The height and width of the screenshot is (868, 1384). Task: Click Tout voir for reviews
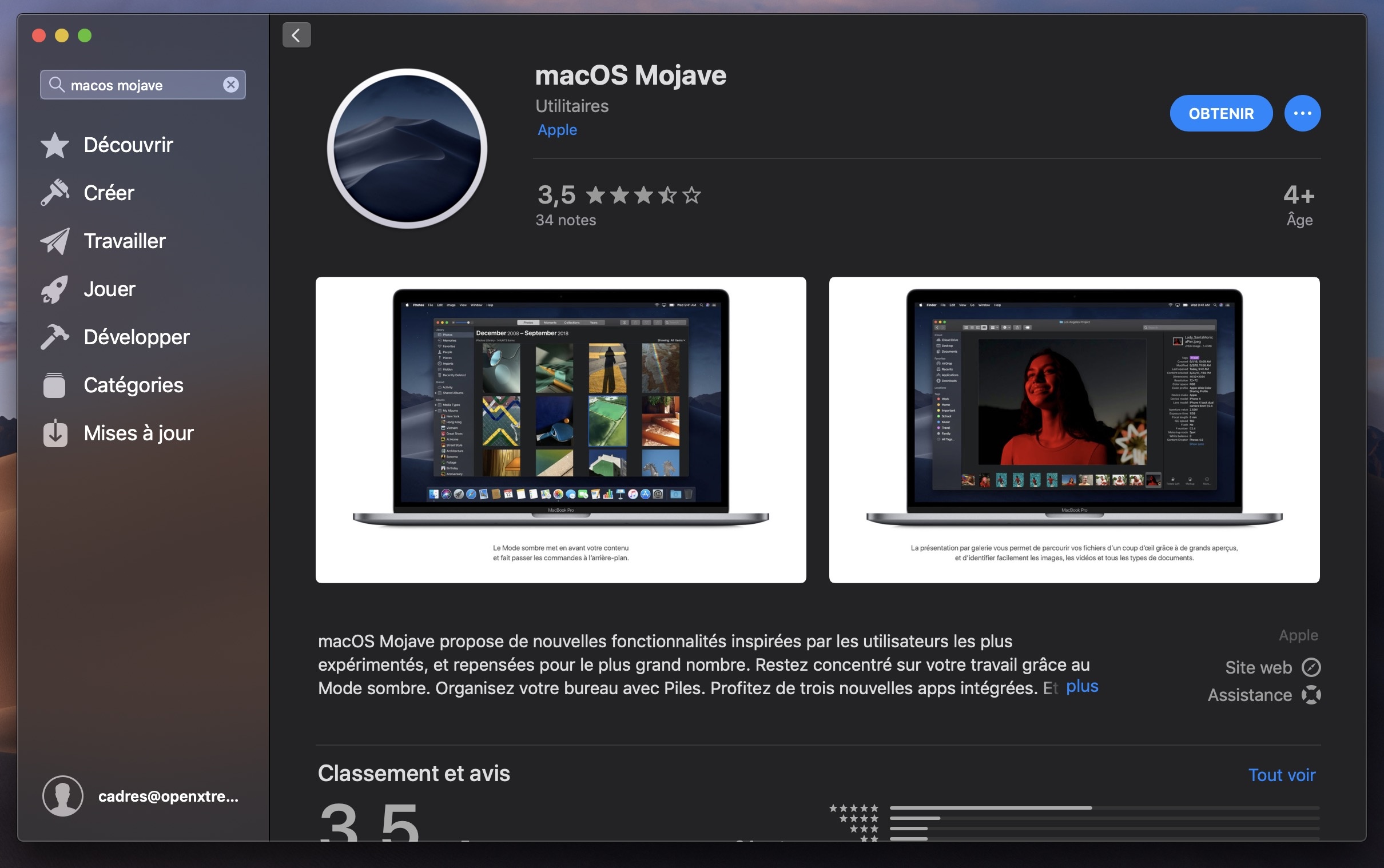[1281, 775]
